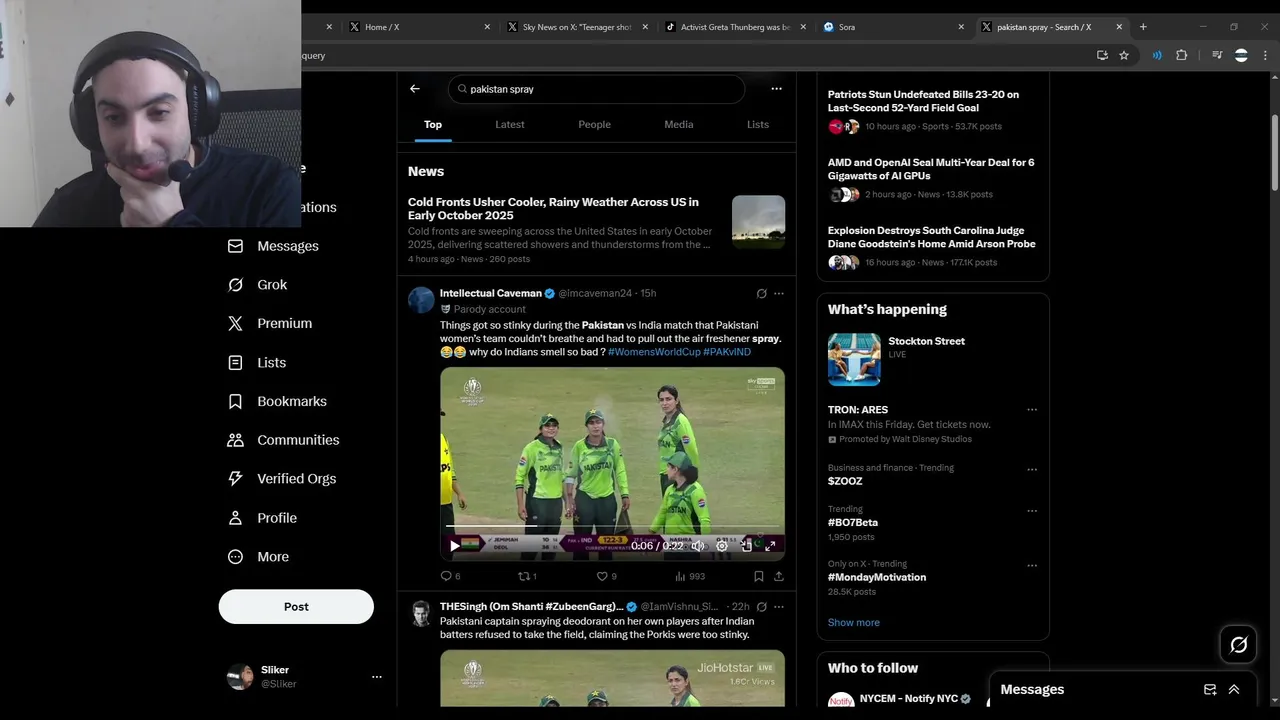Viewport: 1280px width, 720px height.
Task: Like the Intellectual Caveman post
Action: pyautogui.click(x=606, y=576)
